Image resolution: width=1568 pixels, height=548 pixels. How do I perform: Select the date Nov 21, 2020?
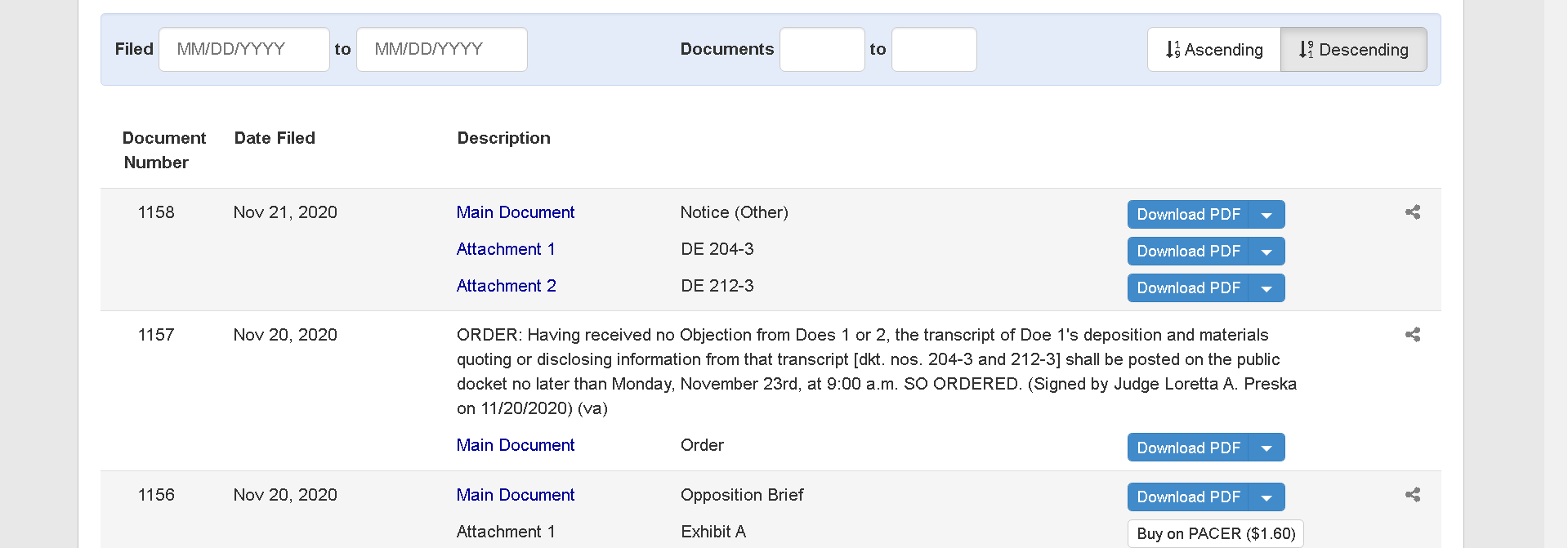point(285,212)
